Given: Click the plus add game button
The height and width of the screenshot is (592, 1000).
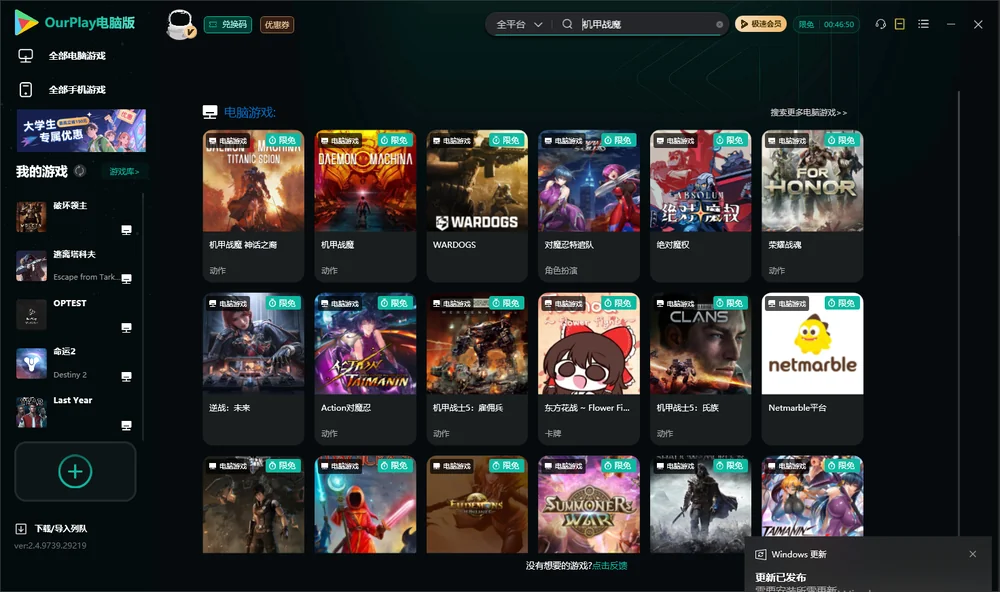Looking at the screenshot, I should click(x=75, y=471).
